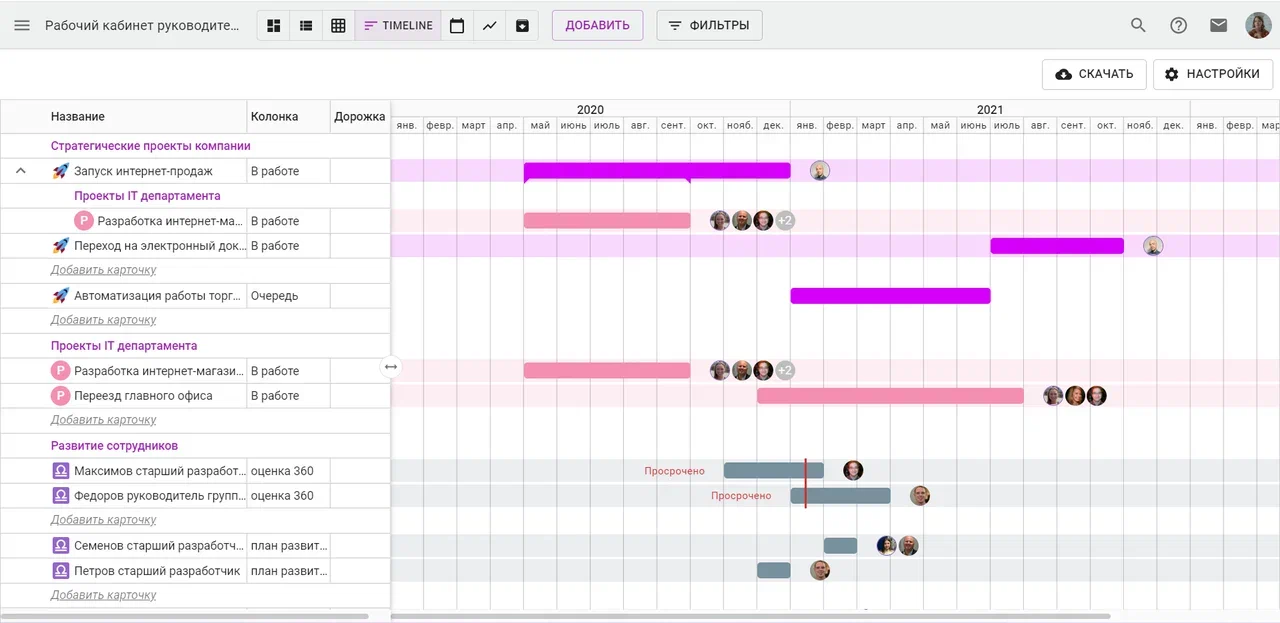Click the magenta Переход на электронный док bar
This screenshot has width=1280, height=623.
[1057, 246]
